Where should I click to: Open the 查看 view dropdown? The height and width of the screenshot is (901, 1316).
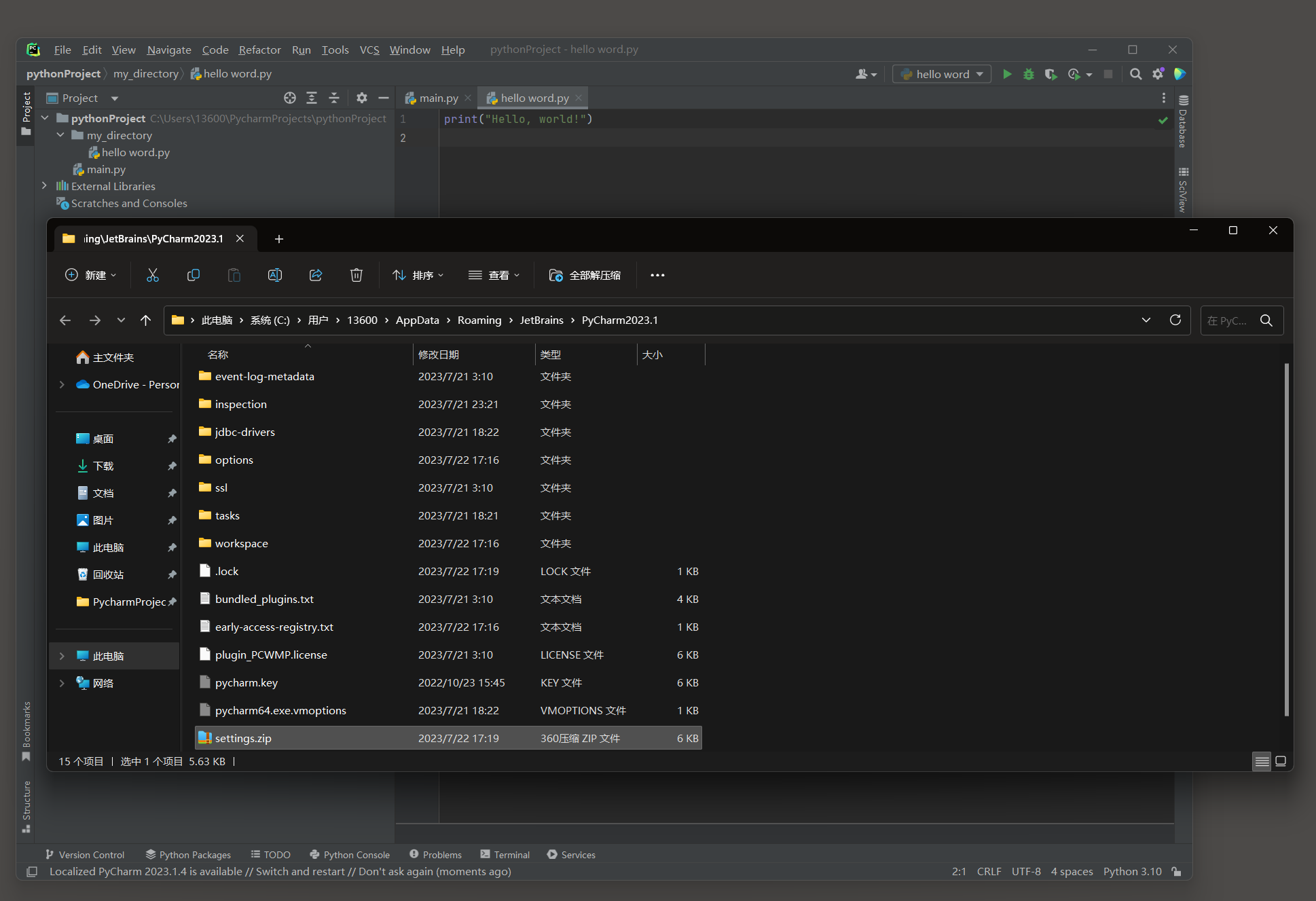pos(494,275)
